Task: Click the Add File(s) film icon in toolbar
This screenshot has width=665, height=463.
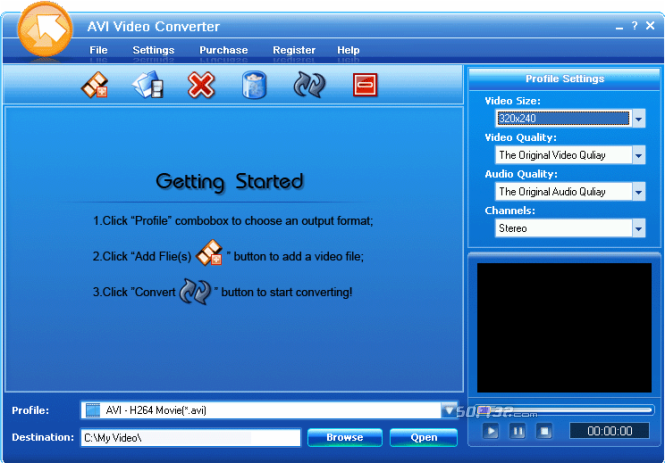Action: (x=95, y=85)
